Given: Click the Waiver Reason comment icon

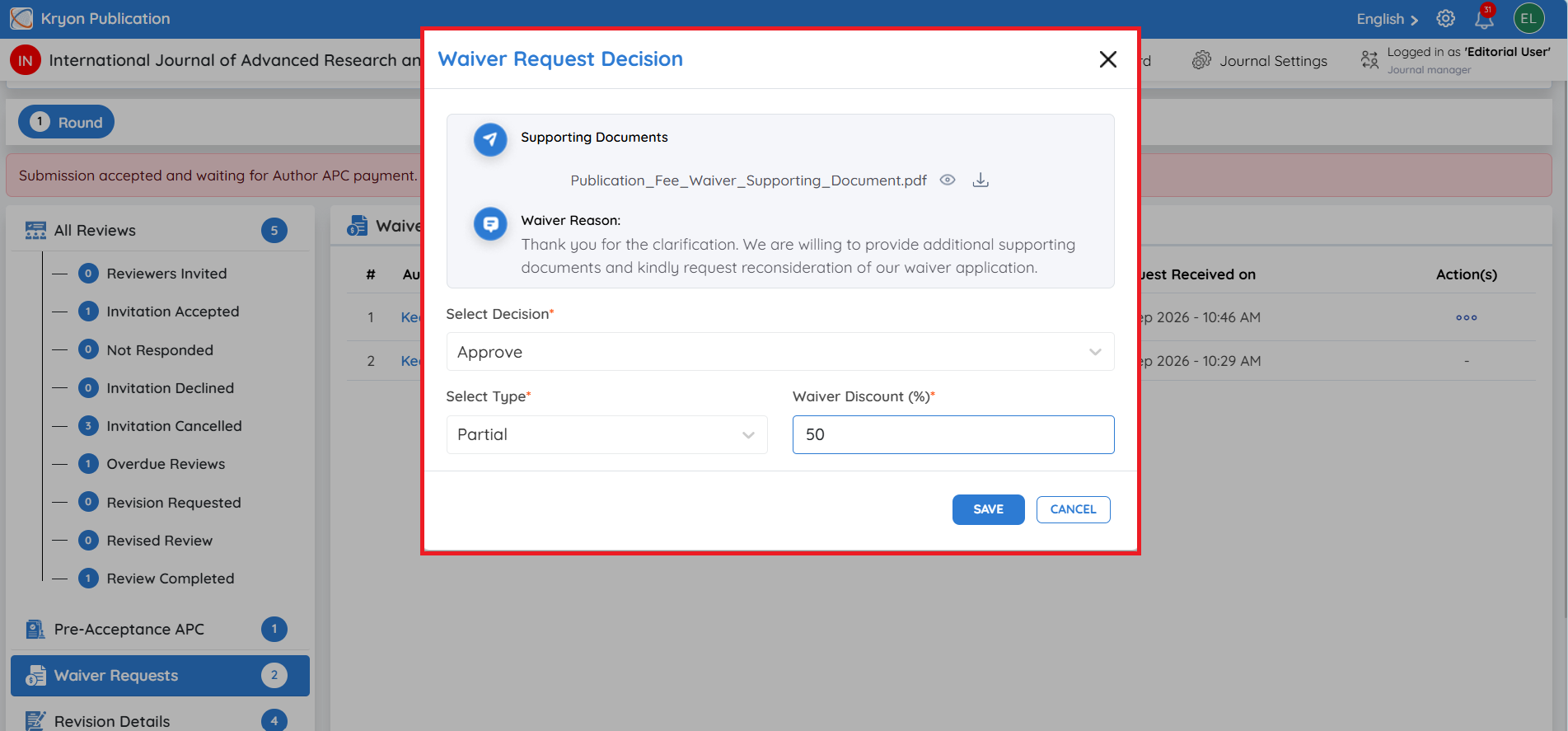Looking at the screenshot, I should point(490,223).
